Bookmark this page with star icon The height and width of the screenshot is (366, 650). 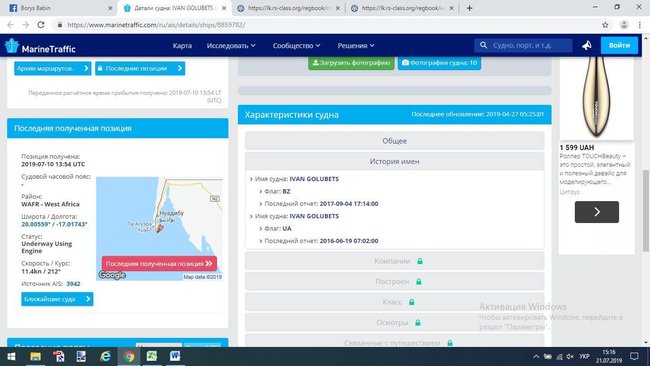(x=605, y=25)
